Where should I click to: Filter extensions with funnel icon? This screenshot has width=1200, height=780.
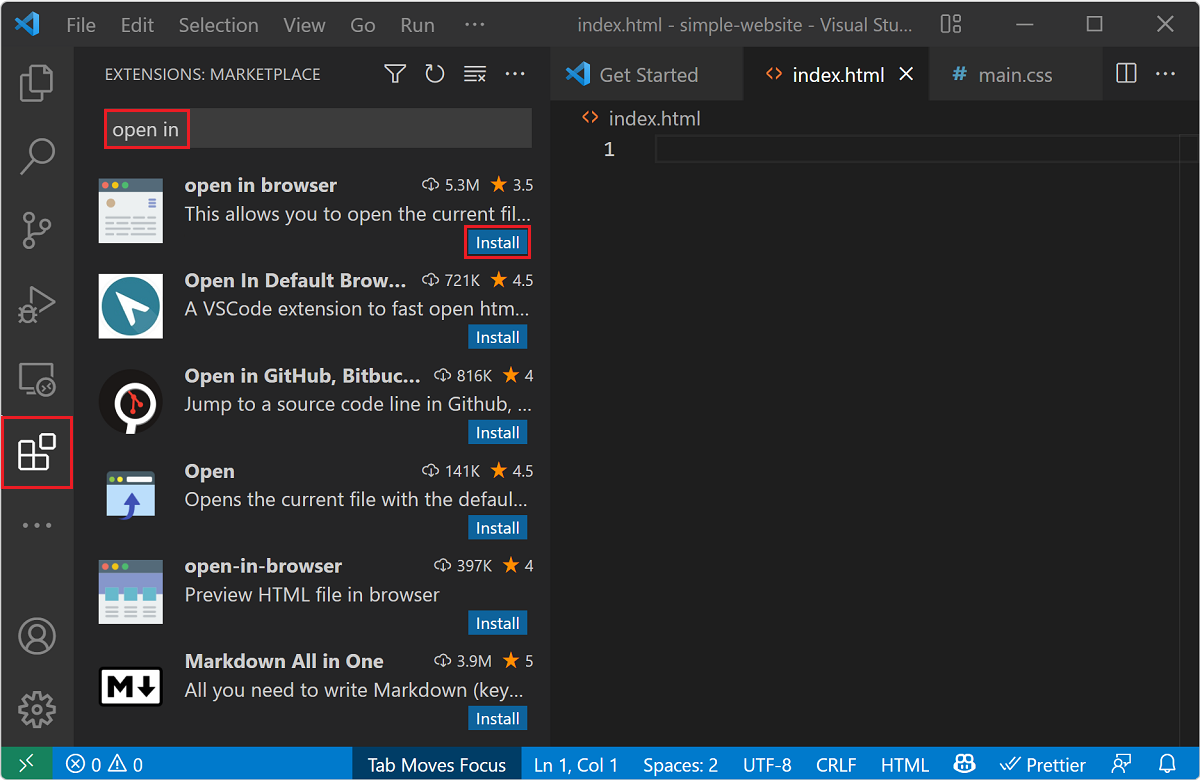[x=395, y=74]
